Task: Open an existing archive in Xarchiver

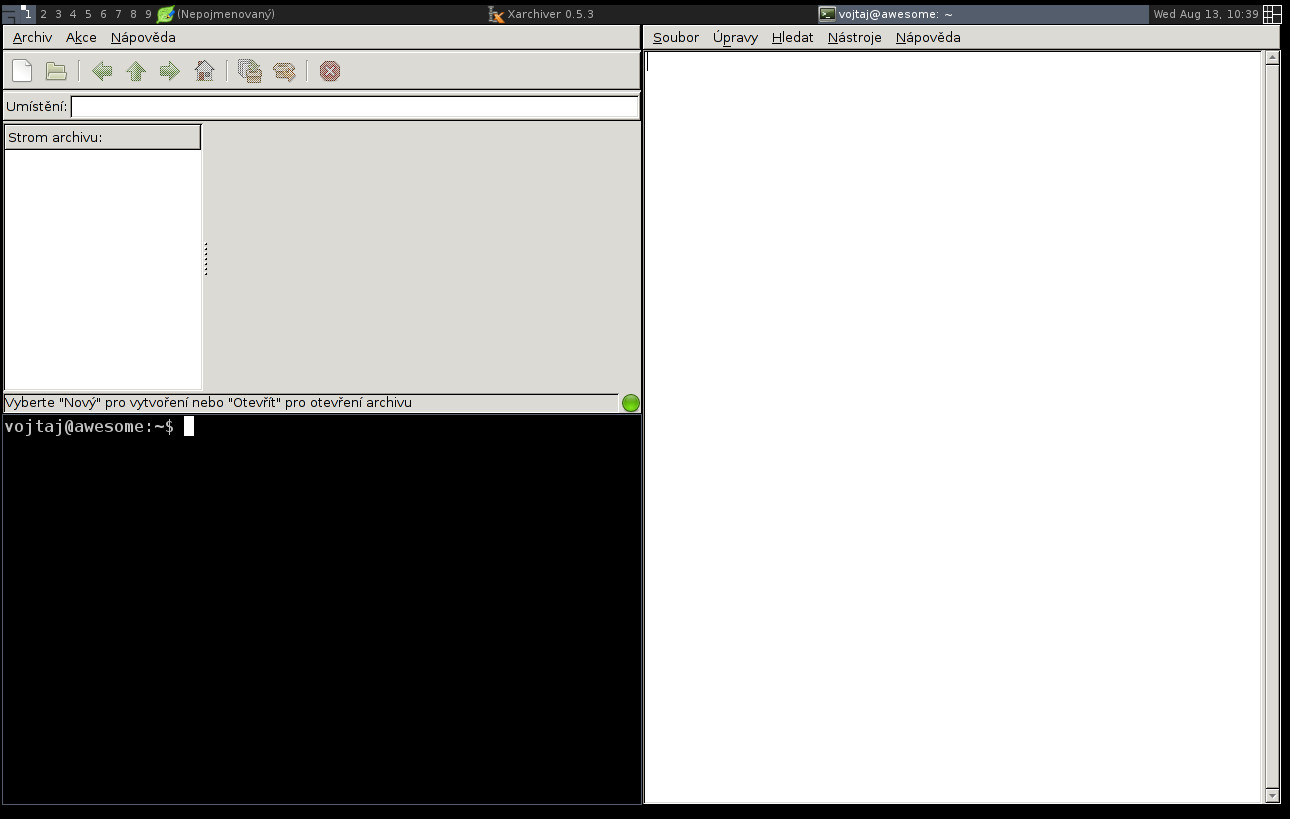Action: (x=56, y=71)
